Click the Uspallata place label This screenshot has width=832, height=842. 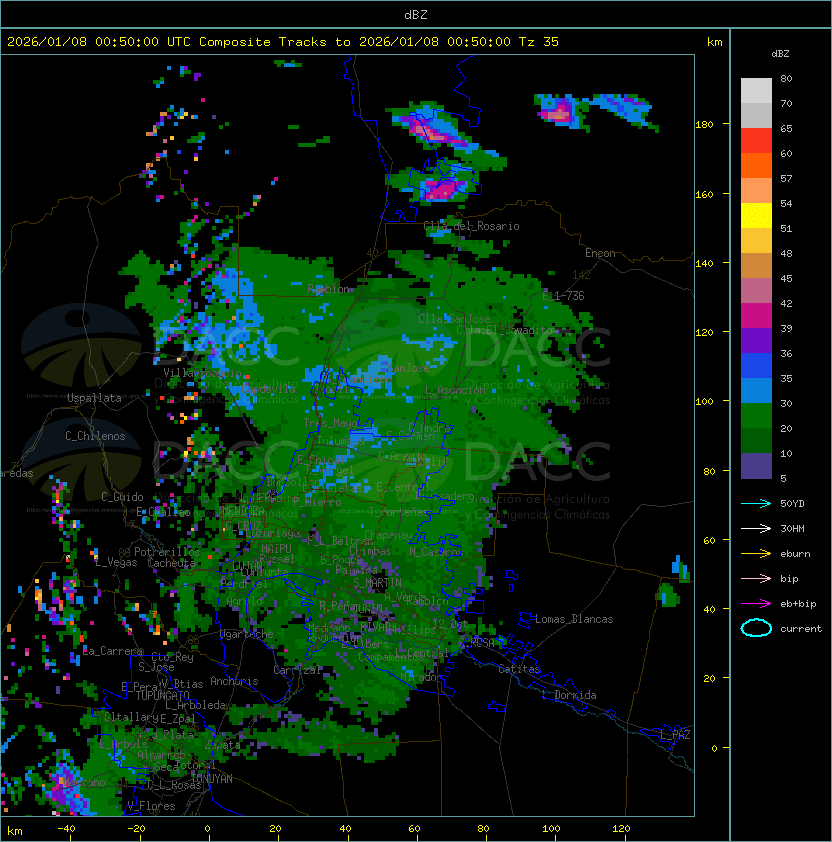(94, 398)
